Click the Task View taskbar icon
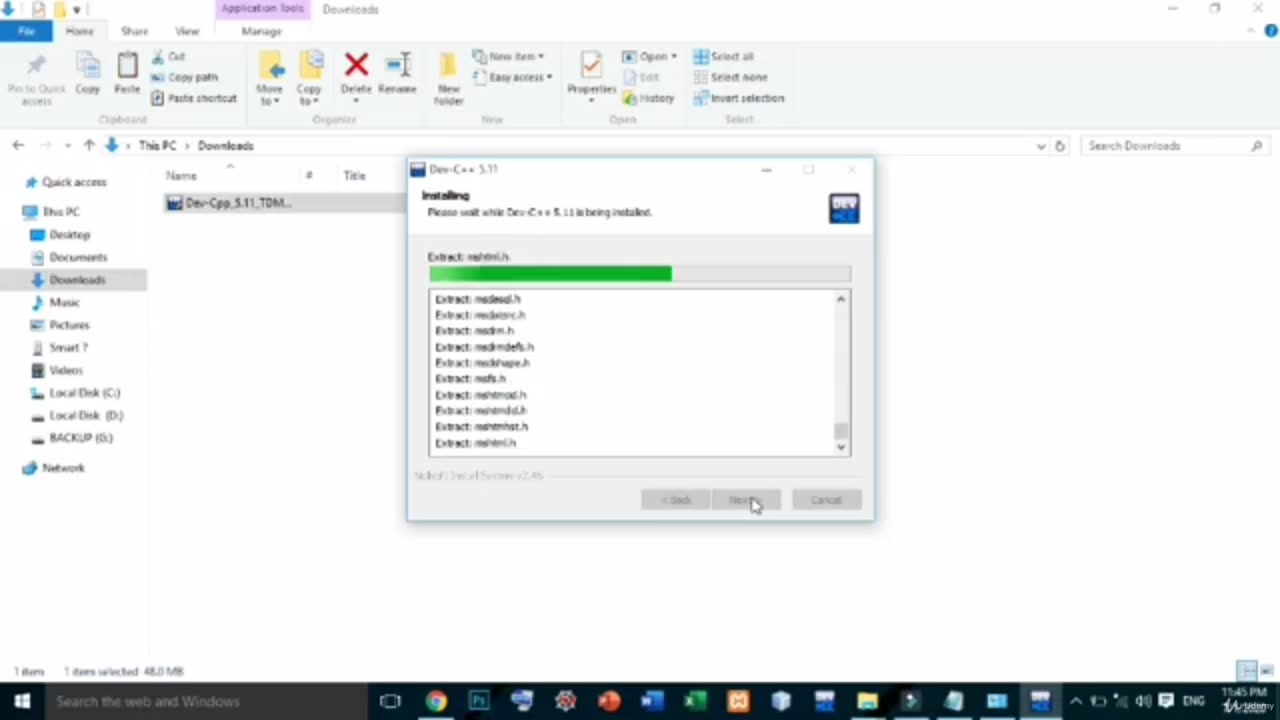Image resolution: width=1280 pixels, height=720 pixels. [390, 701]
